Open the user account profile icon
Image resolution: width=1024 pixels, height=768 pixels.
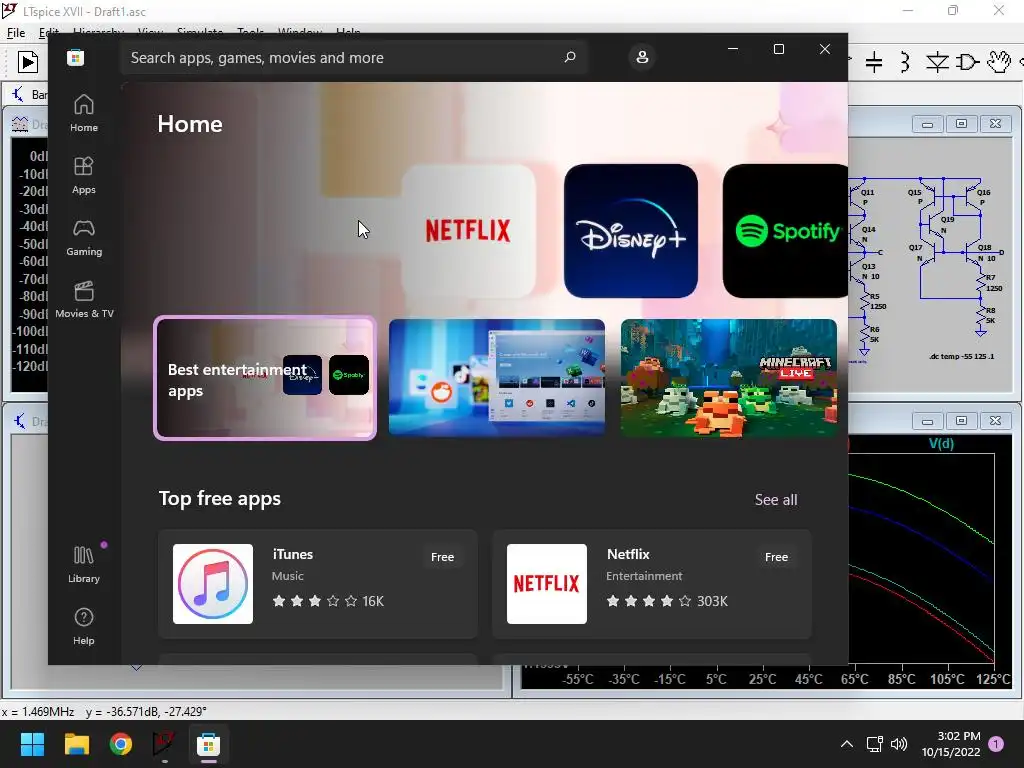[x=642, y=57]
